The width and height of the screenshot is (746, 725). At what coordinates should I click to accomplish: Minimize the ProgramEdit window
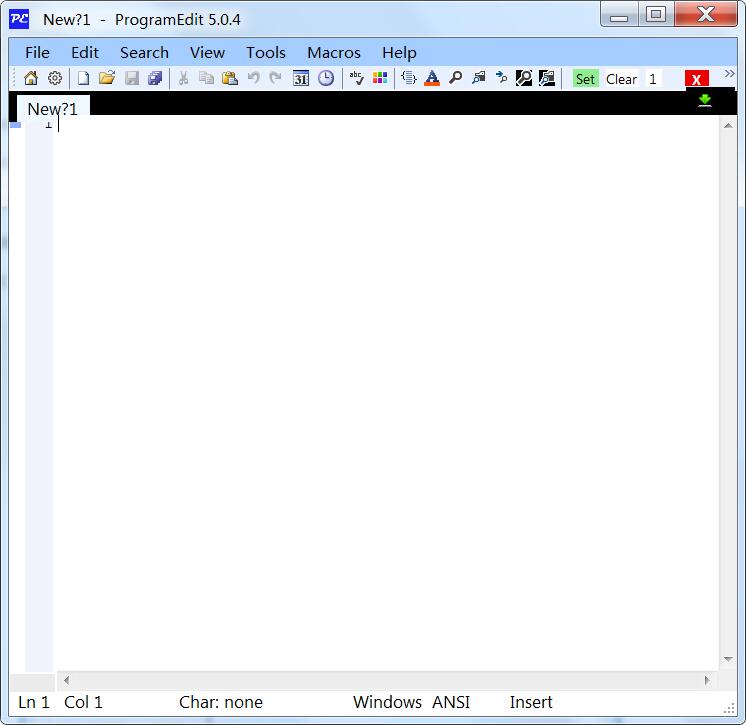pyautogui.click(x=619, y=14)
